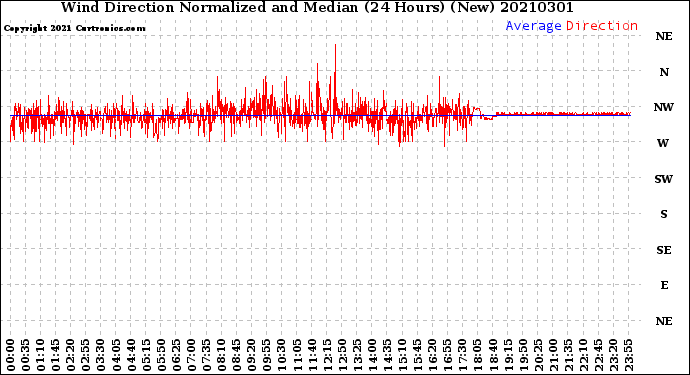Viewport: 690px width, 375px height.
Task: Click the 'N' axis label
Action: [x=664, y=72]
